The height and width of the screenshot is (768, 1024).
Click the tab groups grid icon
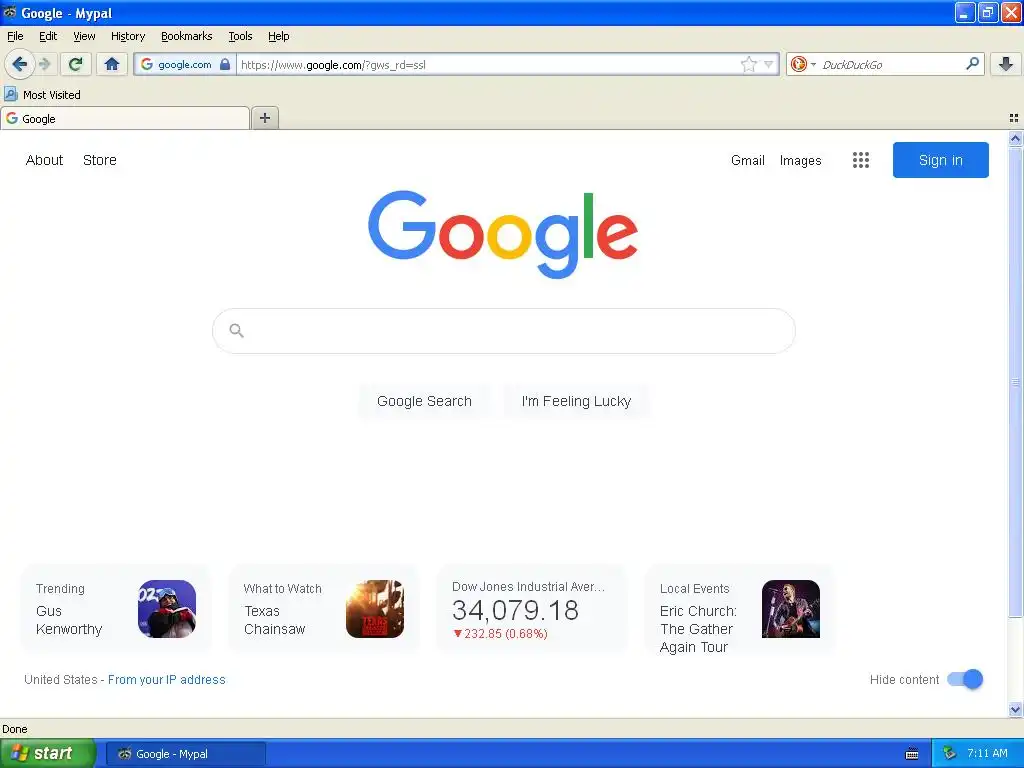1014,118
